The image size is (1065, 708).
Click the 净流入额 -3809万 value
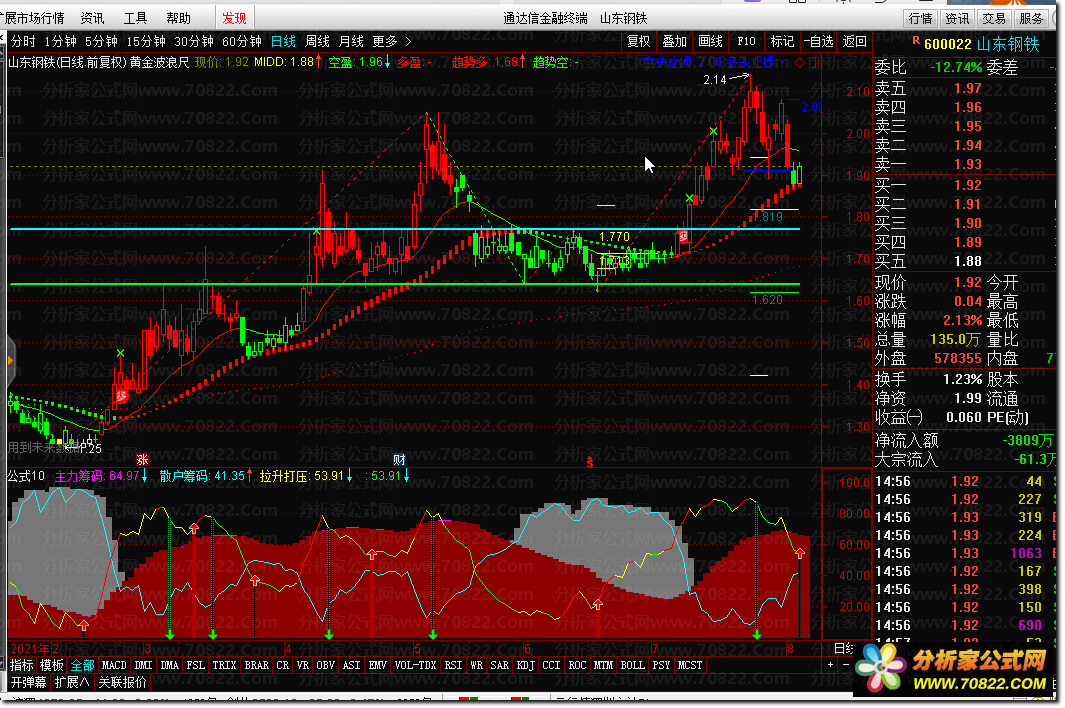tap(1027, 440)
